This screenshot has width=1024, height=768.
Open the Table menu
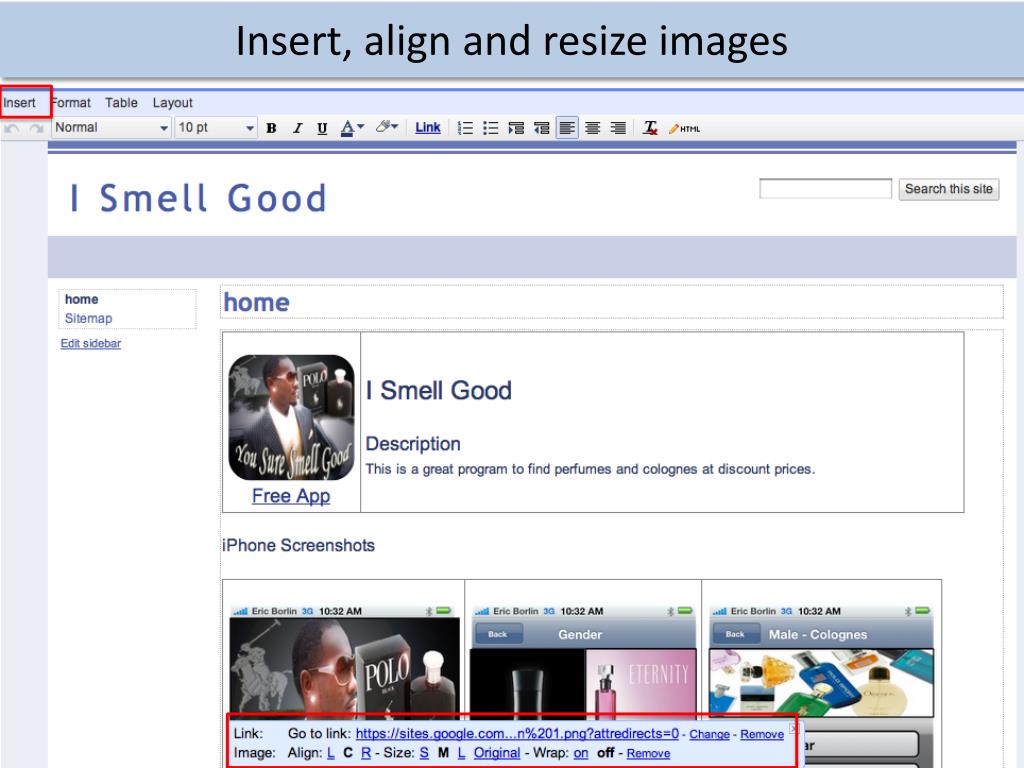(x=121, y=103)
